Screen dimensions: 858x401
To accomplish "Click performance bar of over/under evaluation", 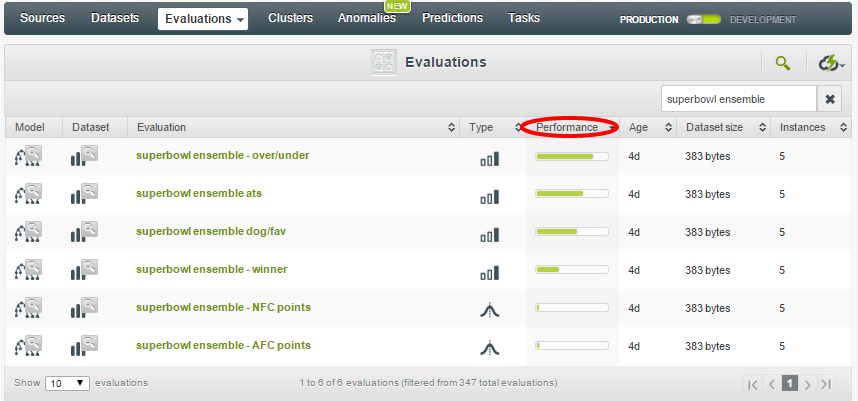I will tap(572, 157).
